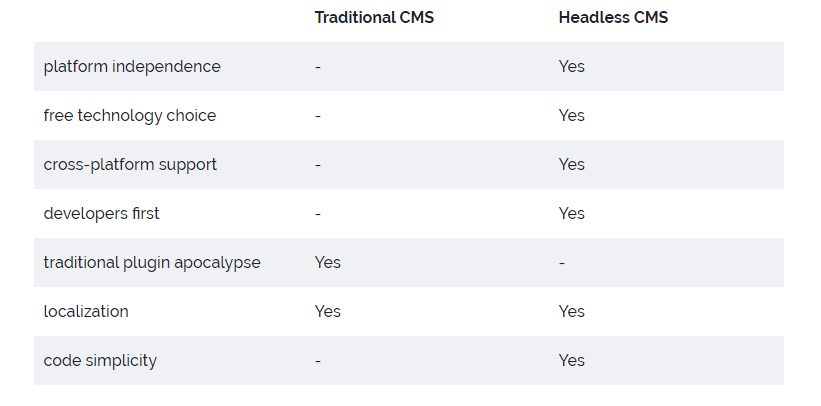
Task: Click Headless CMS Yes for developers first
Action: 571,213
